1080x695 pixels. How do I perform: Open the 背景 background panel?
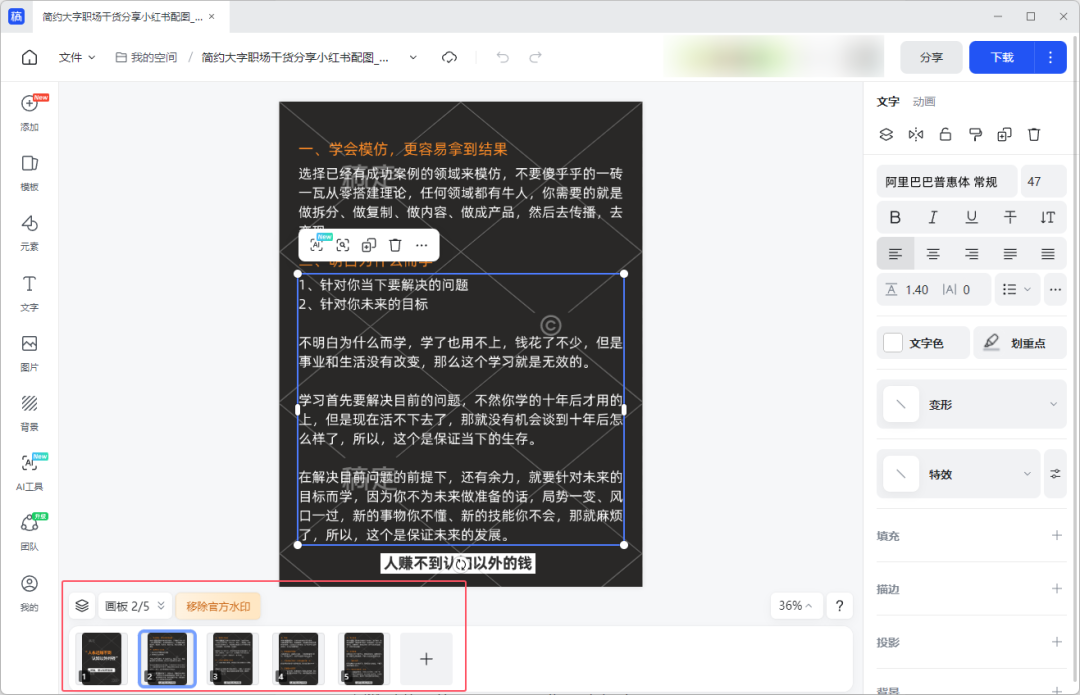point(29,413)
